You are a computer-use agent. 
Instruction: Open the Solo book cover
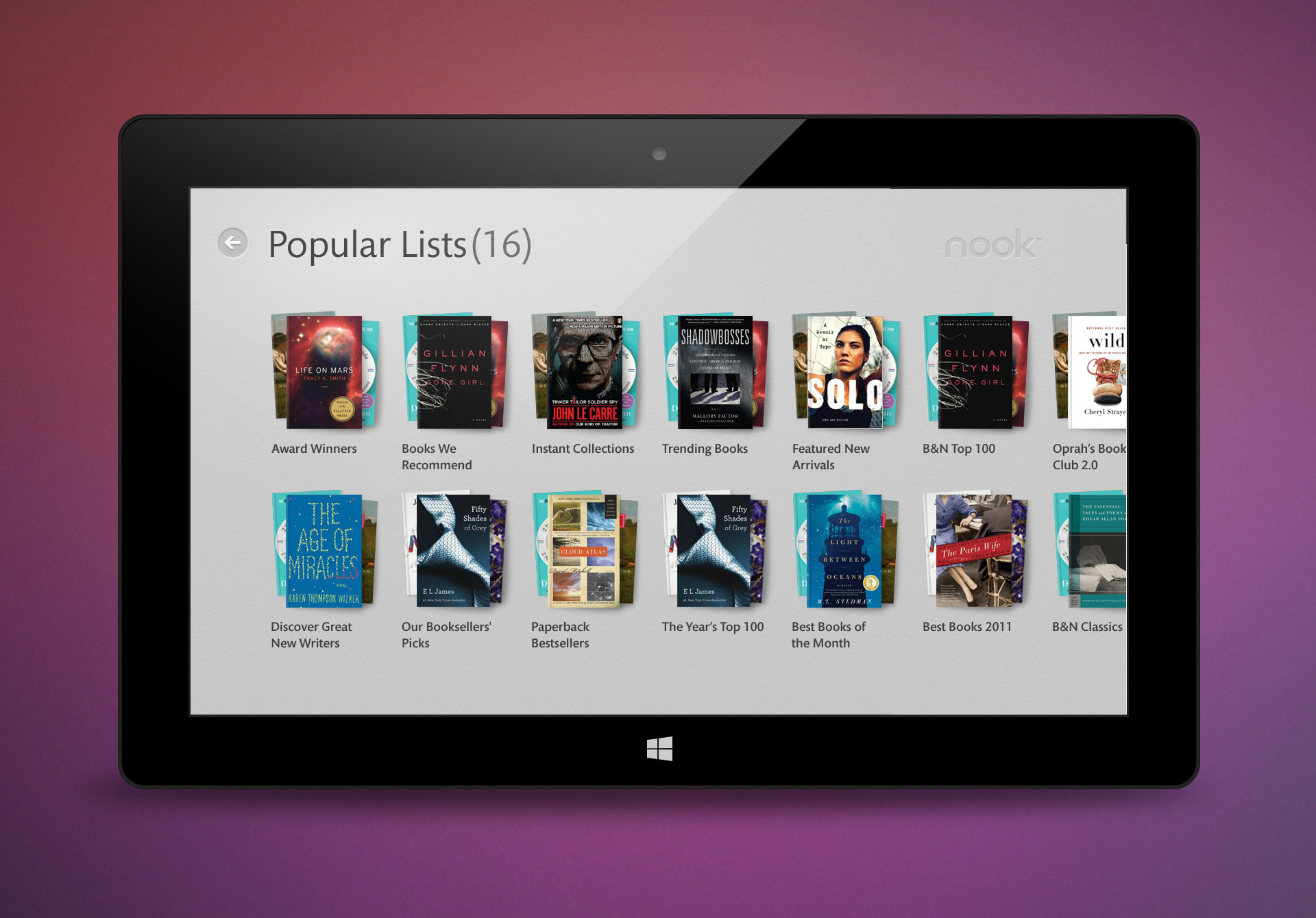coord(845,372)
